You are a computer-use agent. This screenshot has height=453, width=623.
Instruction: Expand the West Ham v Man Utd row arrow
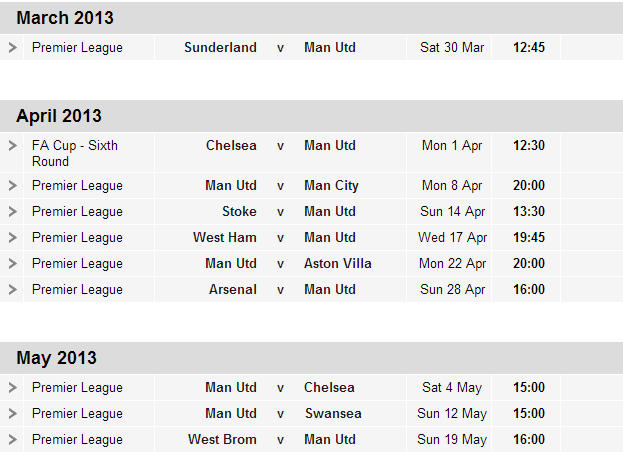click(x=13, y=238)
